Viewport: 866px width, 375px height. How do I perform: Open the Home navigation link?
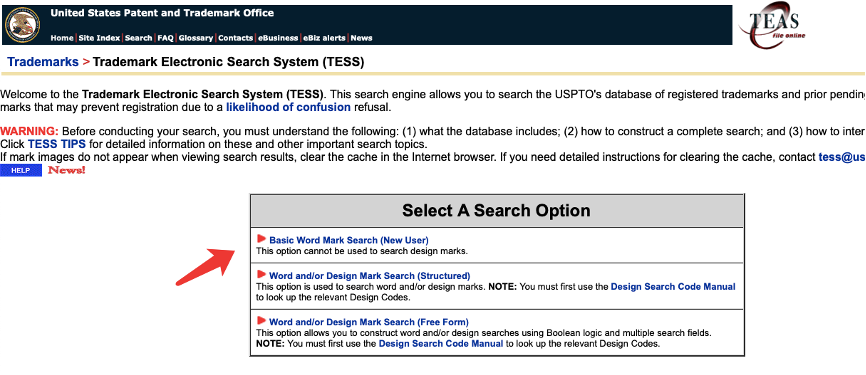(62, 38)
